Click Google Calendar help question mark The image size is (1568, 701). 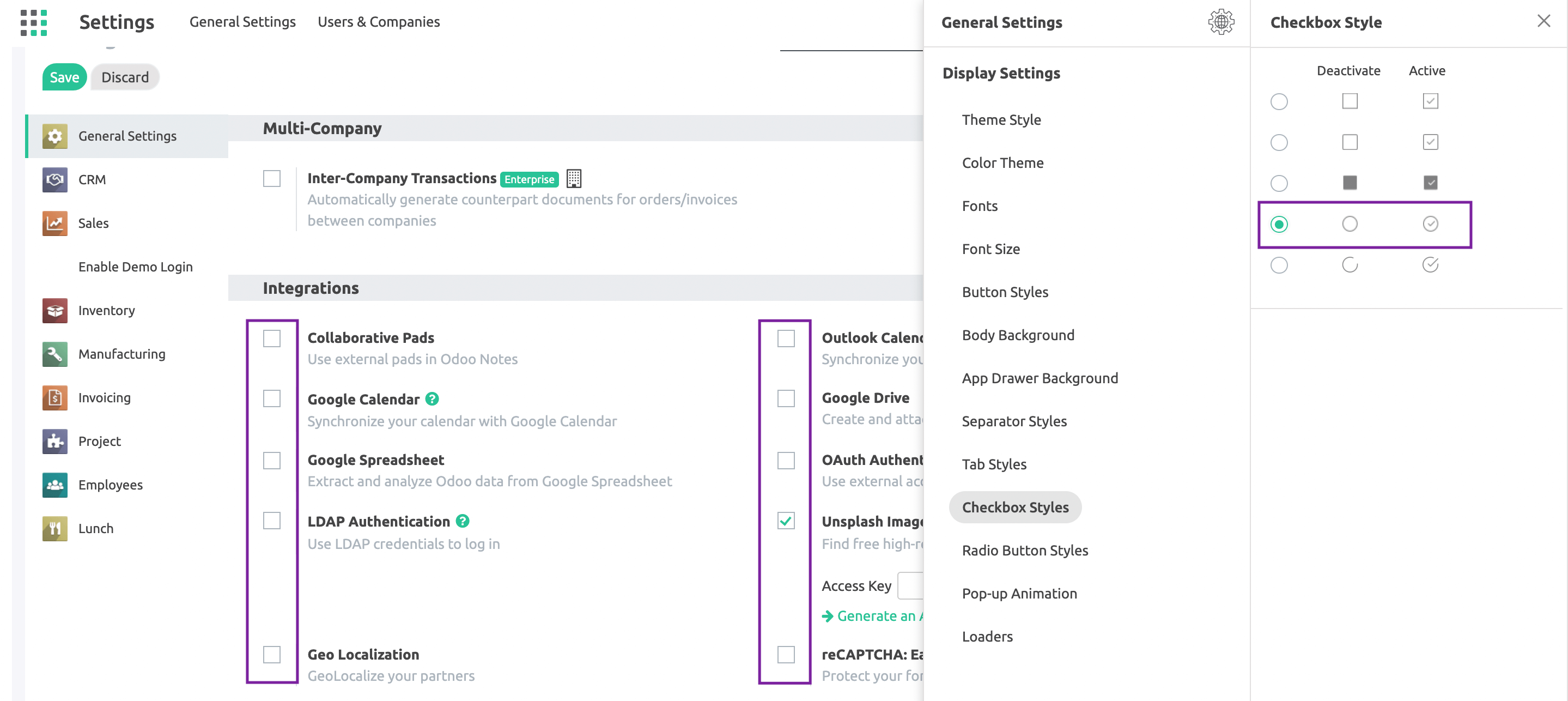tap(431, 399)
